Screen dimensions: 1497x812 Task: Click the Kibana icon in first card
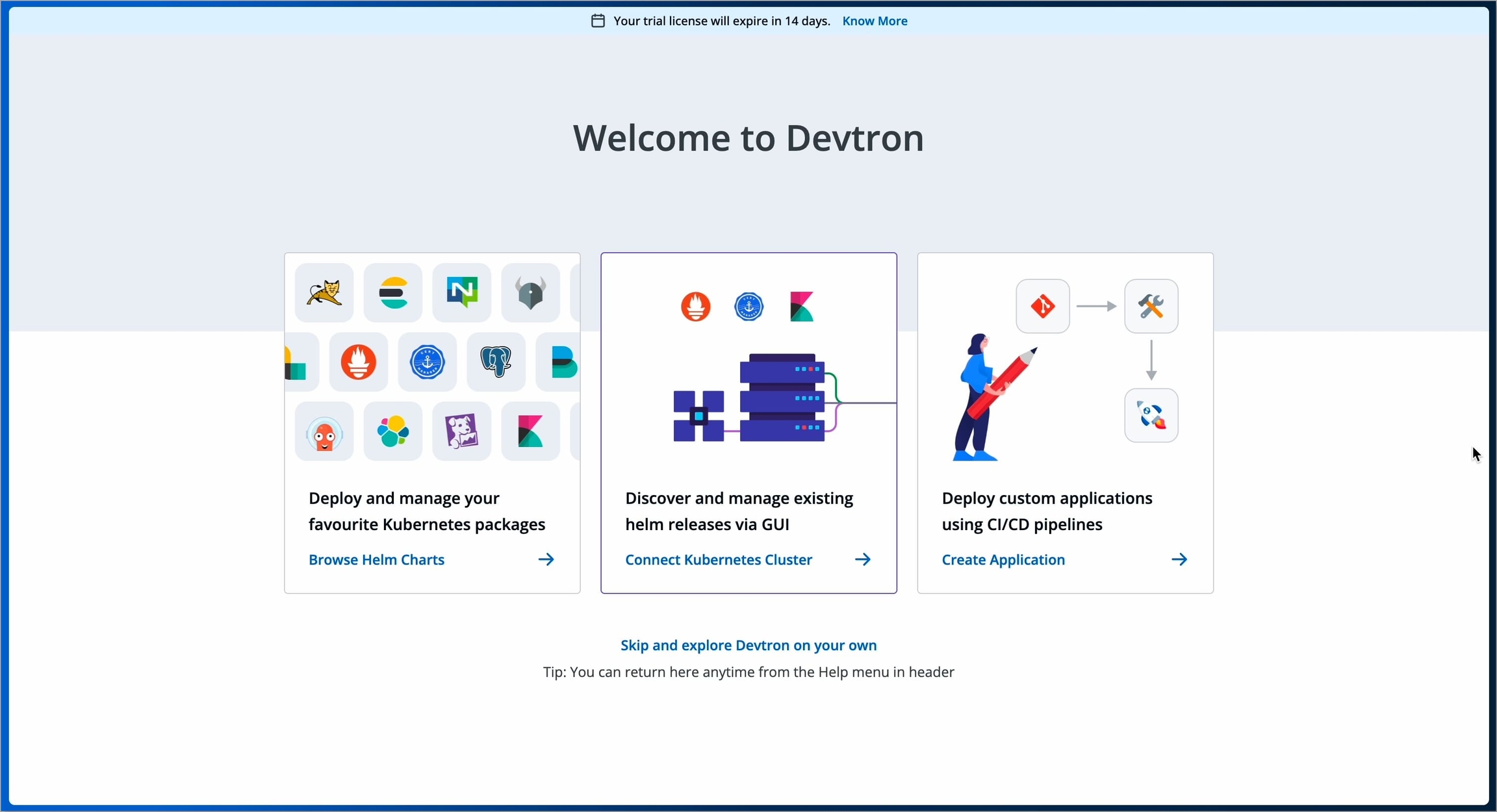point(531,431)
